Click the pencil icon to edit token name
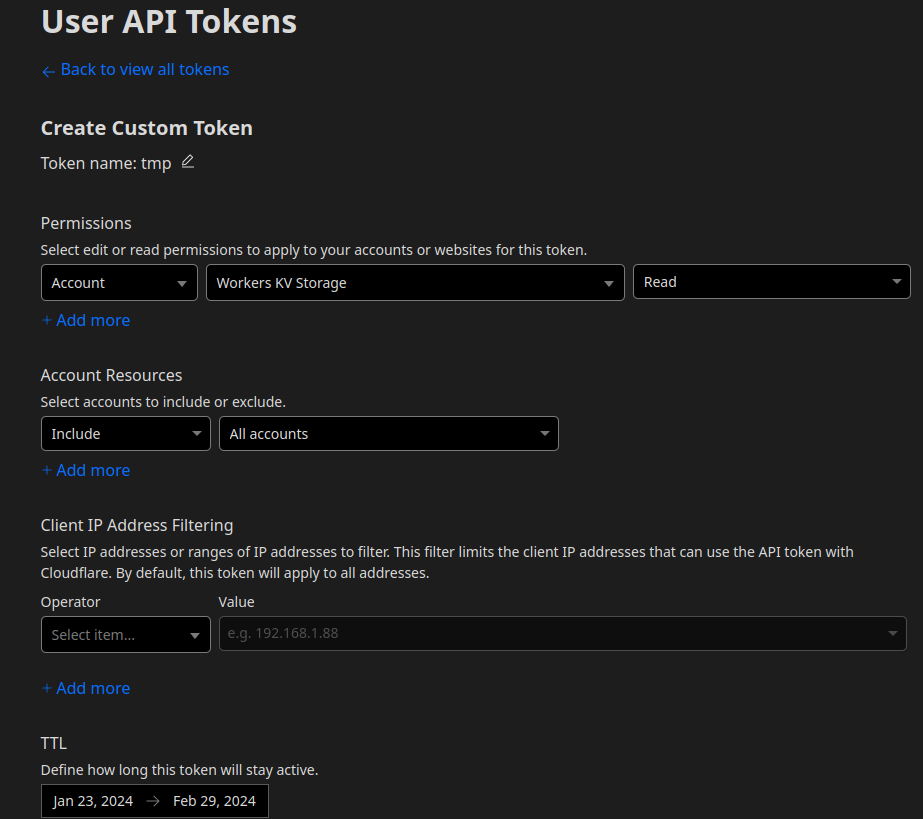 point(188,161)
